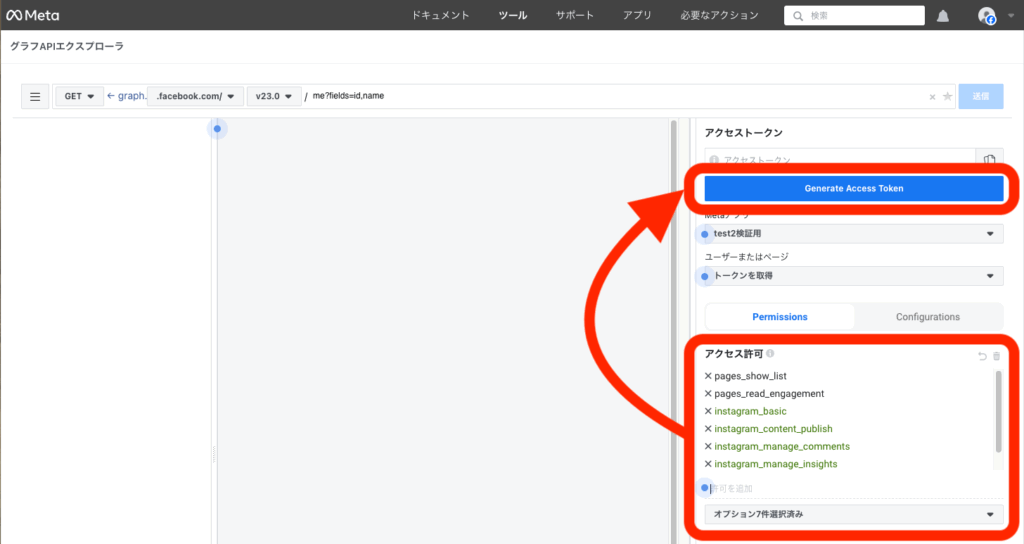The height and width of the screenshot is (544, 1024).
Task: Switch to the Permissions tab
Action: point(780,317)
